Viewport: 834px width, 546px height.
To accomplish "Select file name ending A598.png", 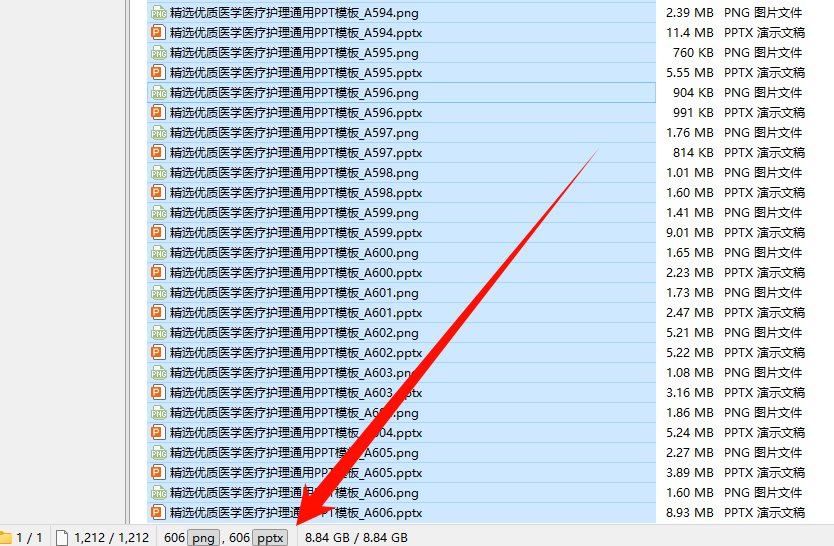I will point(294,173).
